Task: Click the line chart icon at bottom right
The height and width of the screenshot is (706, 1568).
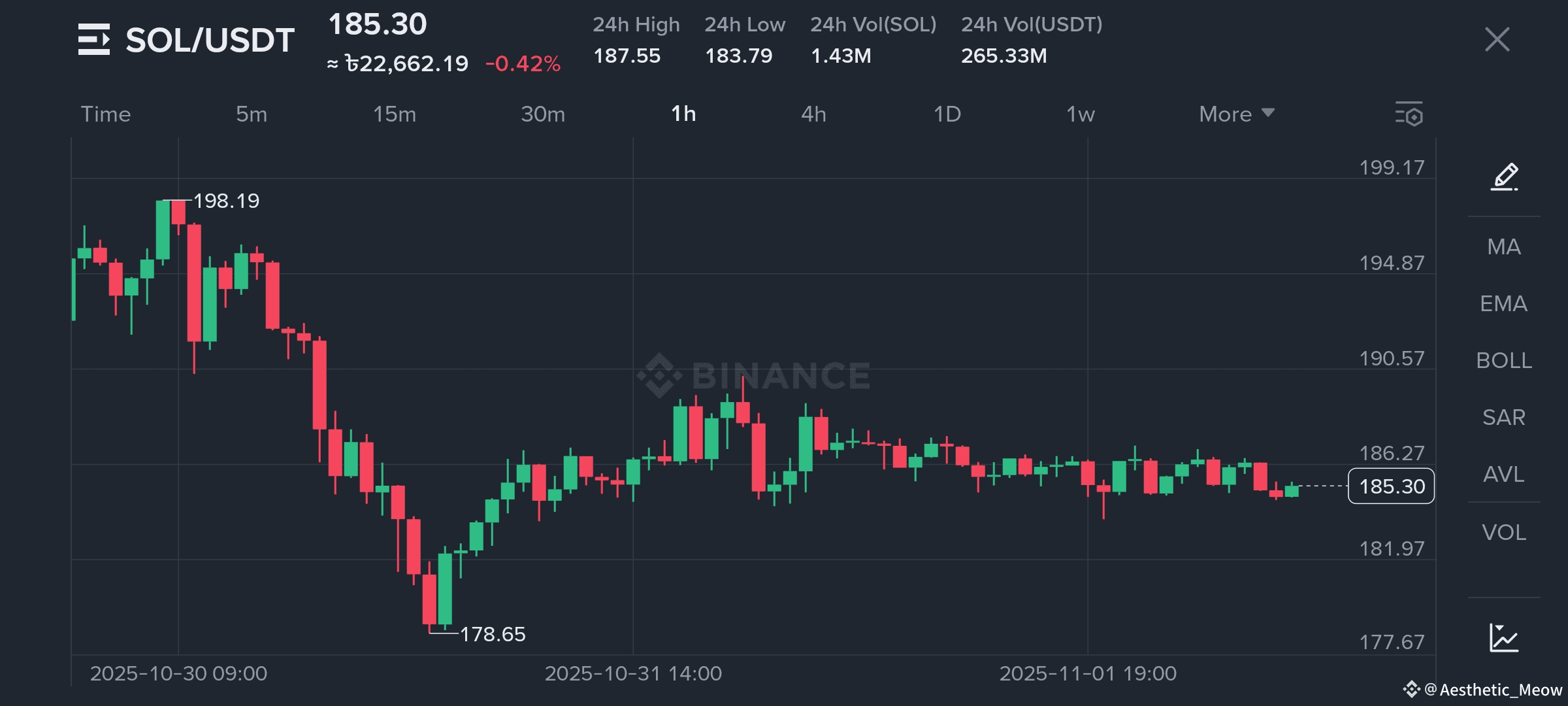Action: tap(1504, 637)
